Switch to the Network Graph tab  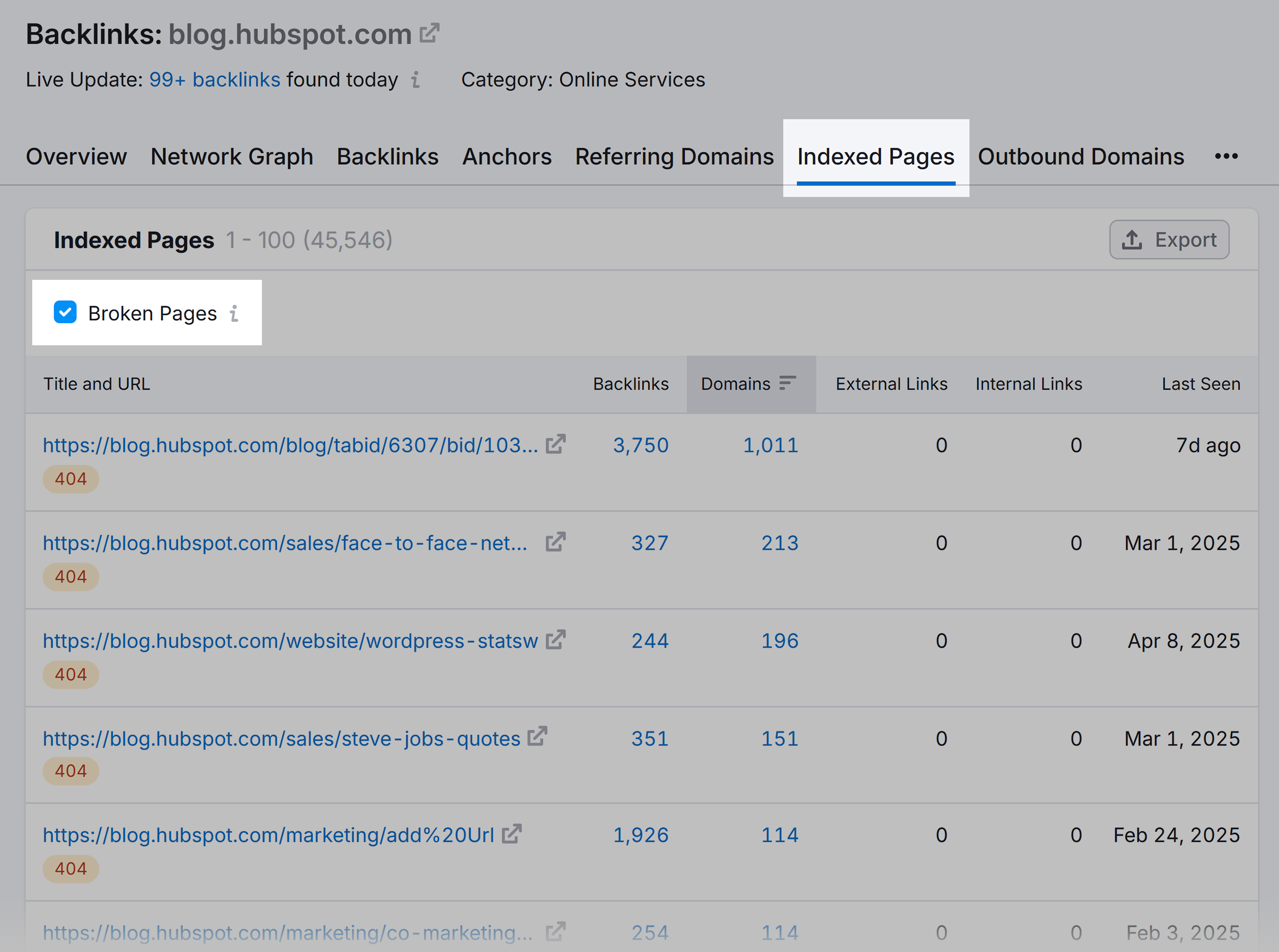pyautogui.click(x=232, y=157)
